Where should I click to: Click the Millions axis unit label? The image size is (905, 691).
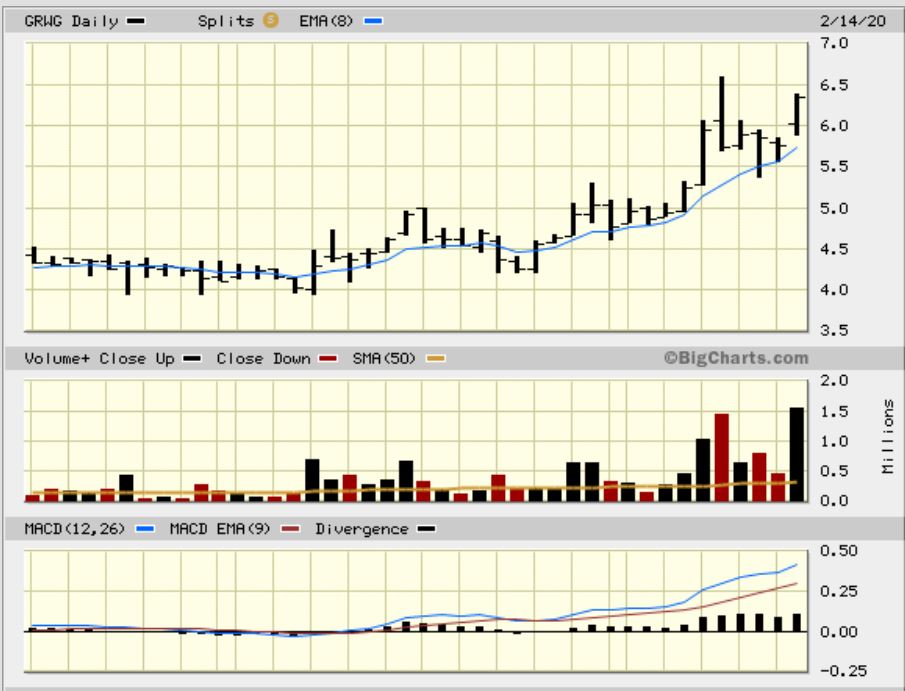pos(888,437)
